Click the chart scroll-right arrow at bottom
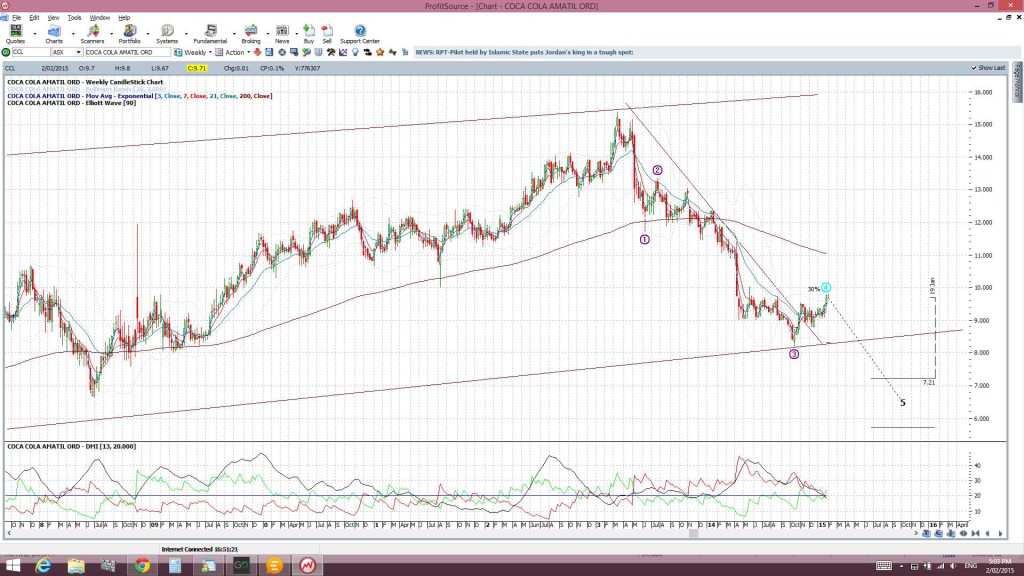This screenshot has height=576, width=1024. pyautogui.click(x=1000, y=533)
